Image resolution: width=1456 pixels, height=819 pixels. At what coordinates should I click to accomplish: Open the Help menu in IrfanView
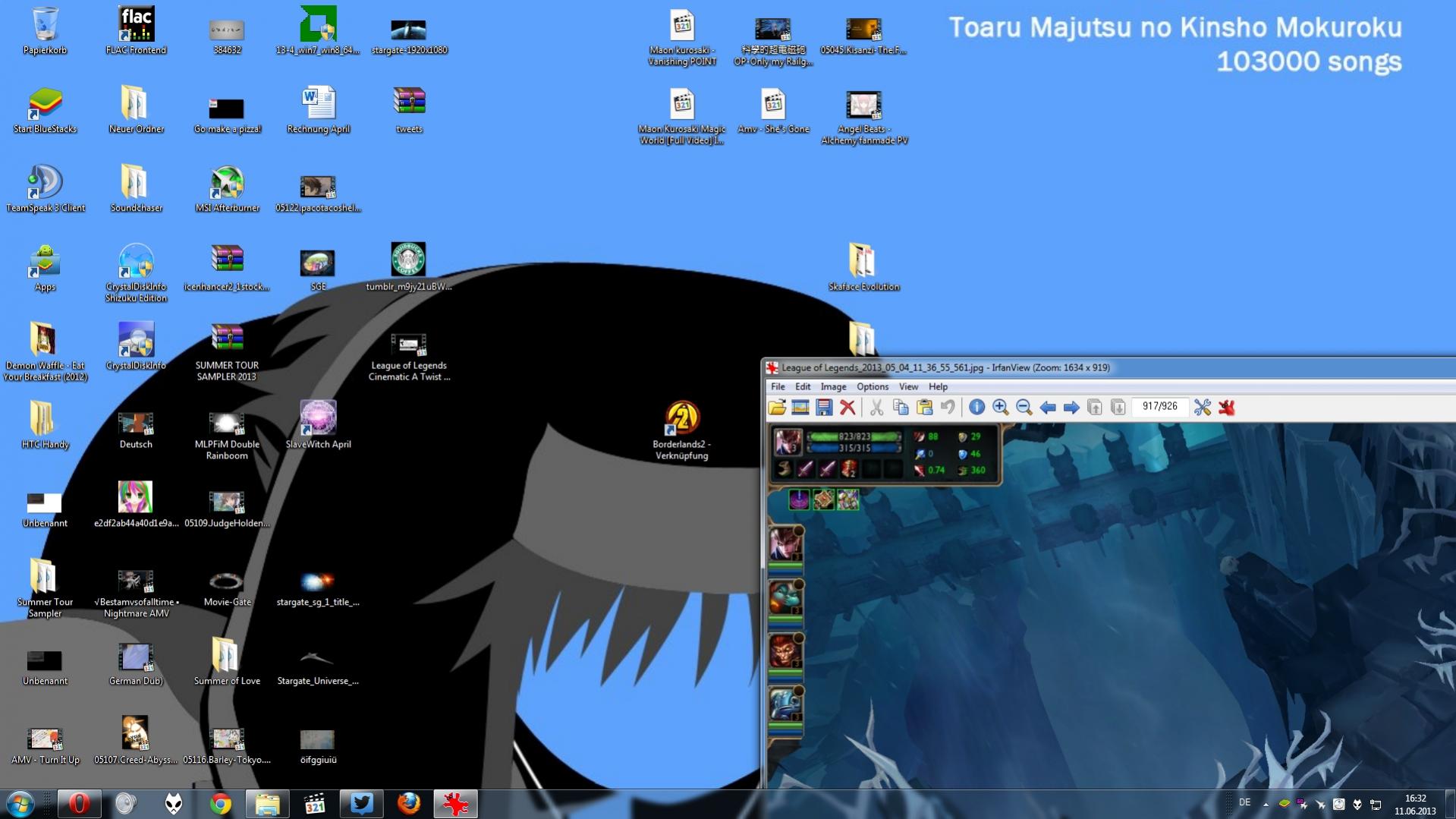[x=938, y=386]
